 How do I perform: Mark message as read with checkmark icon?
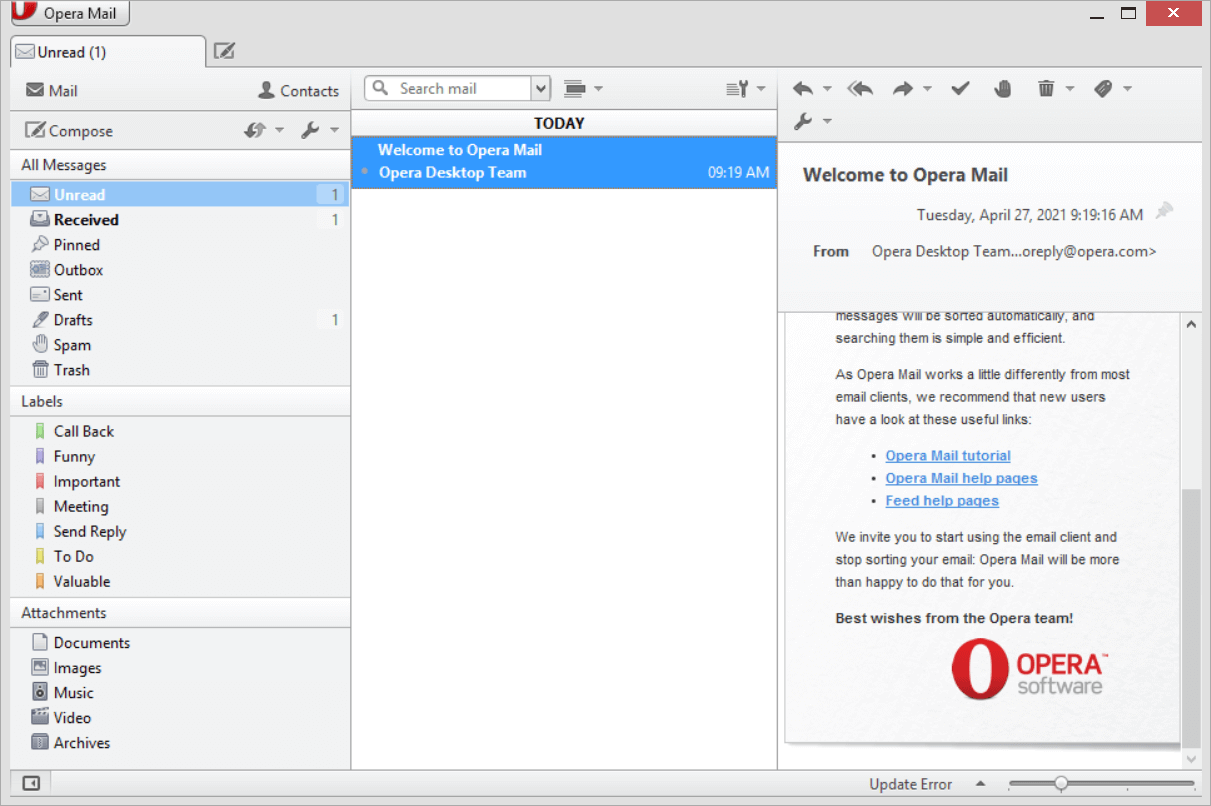960,89
